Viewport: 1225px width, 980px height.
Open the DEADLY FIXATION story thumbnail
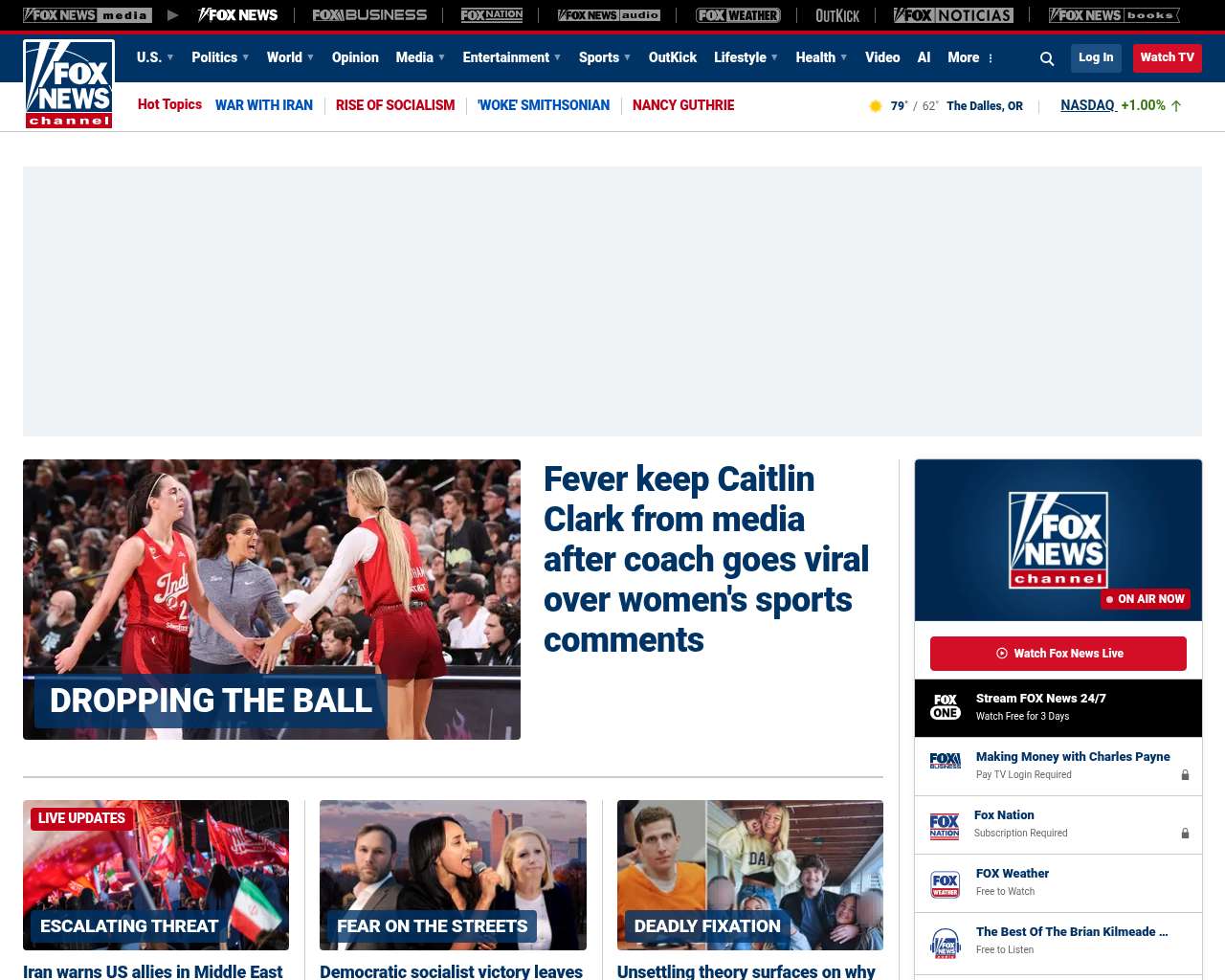[750, 875]
